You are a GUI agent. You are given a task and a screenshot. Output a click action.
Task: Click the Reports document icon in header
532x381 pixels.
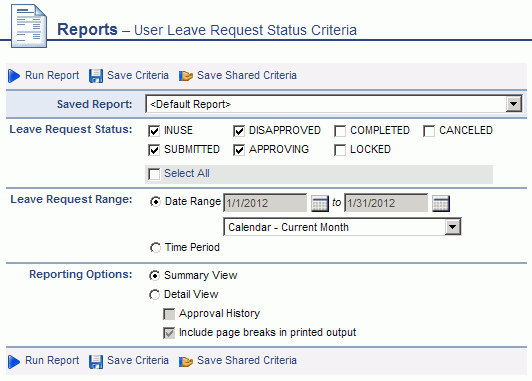point(29,26)
